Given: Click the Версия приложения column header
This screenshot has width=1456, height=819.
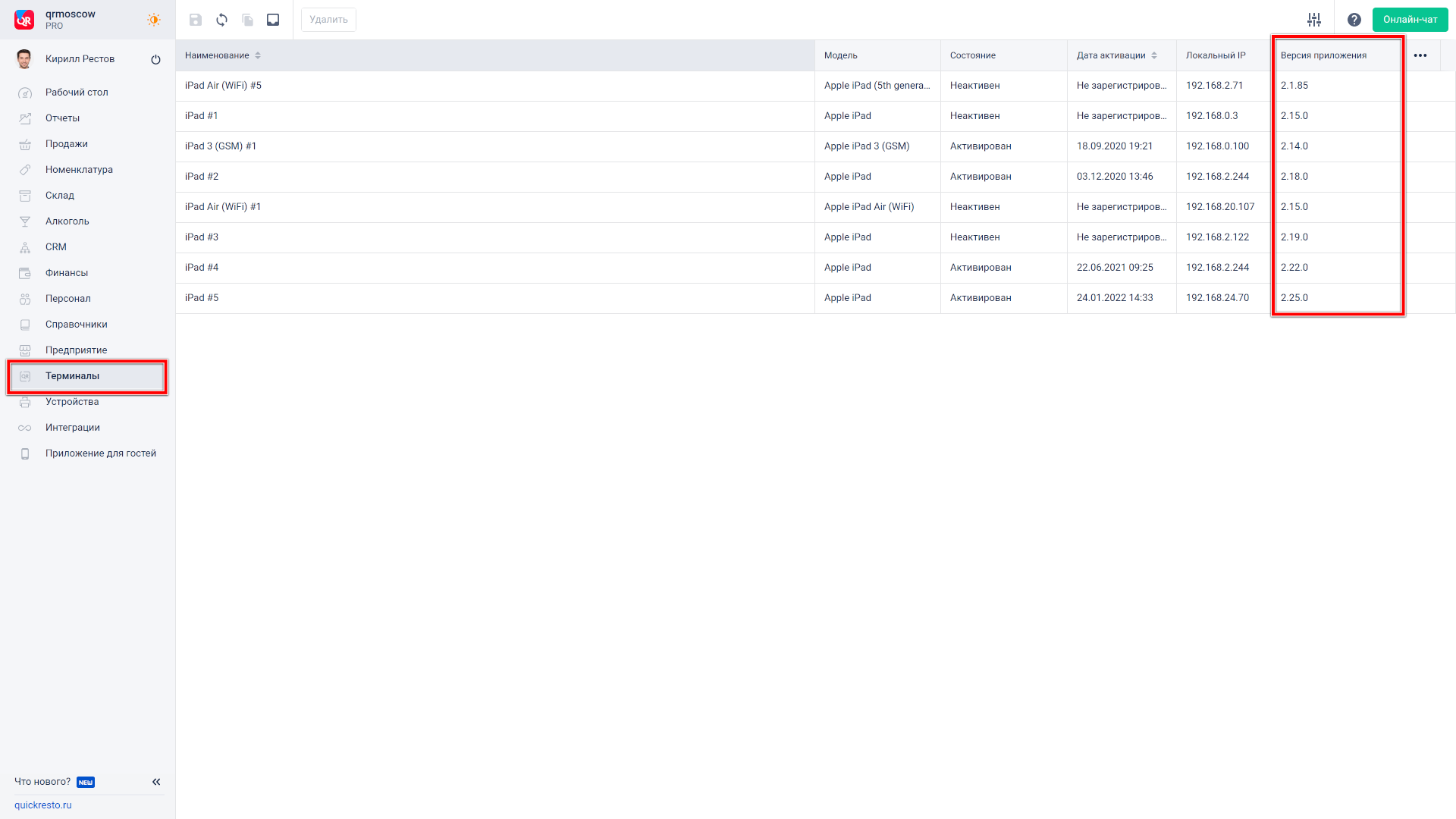Looking at the screenshot, I should (1337, 55).
